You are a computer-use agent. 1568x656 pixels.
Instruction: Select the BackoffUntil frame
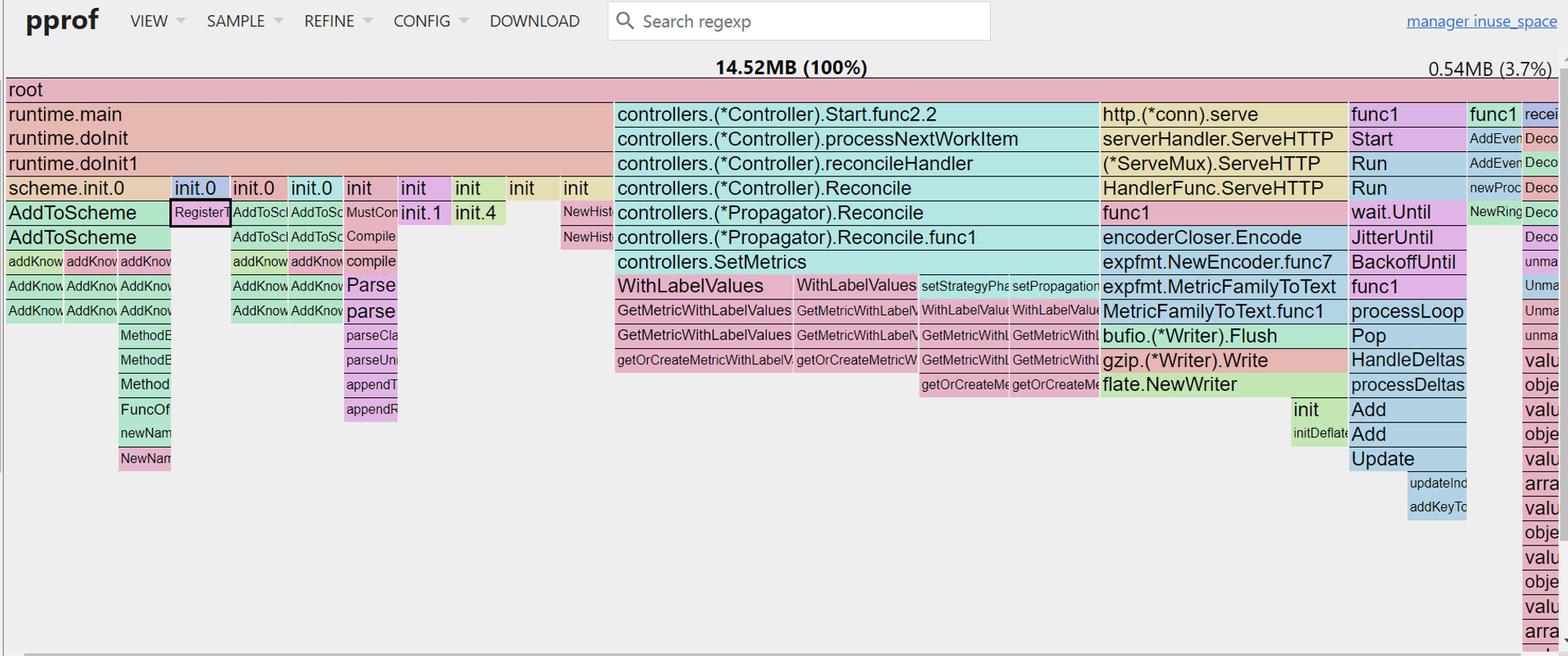[x=1408, y=262]
